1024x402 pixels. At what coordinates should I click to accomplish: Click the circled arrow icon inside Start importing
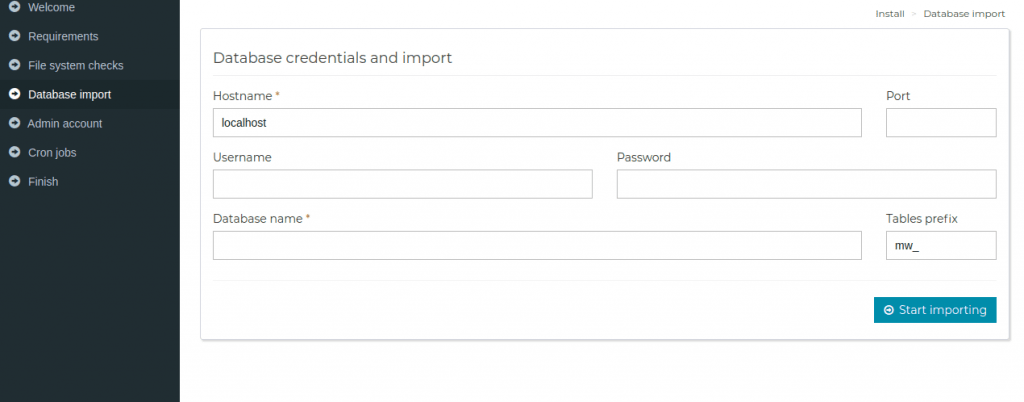[888, 310]
